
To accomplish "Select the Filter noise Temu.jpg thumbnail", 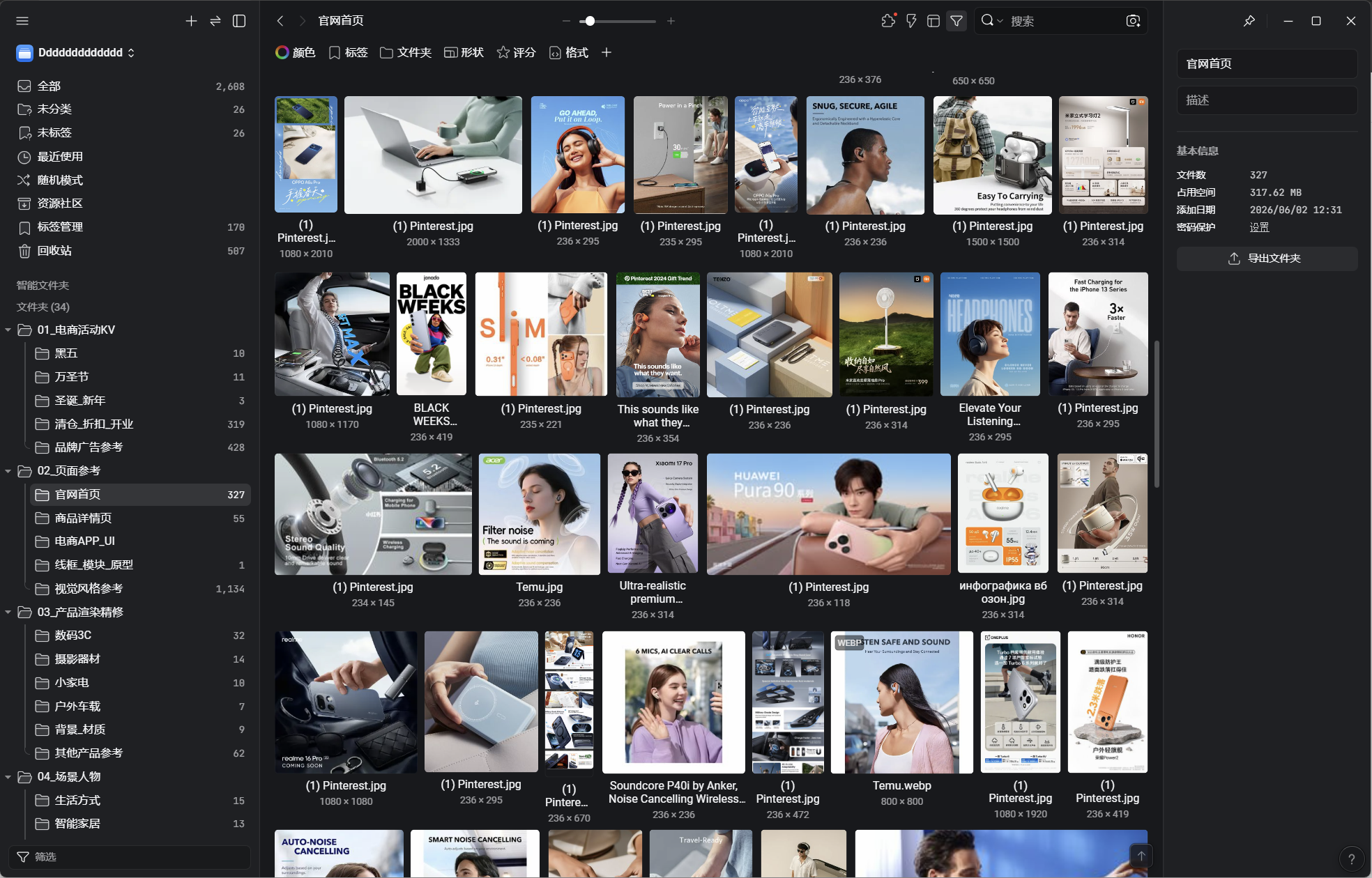I will 540,514.
